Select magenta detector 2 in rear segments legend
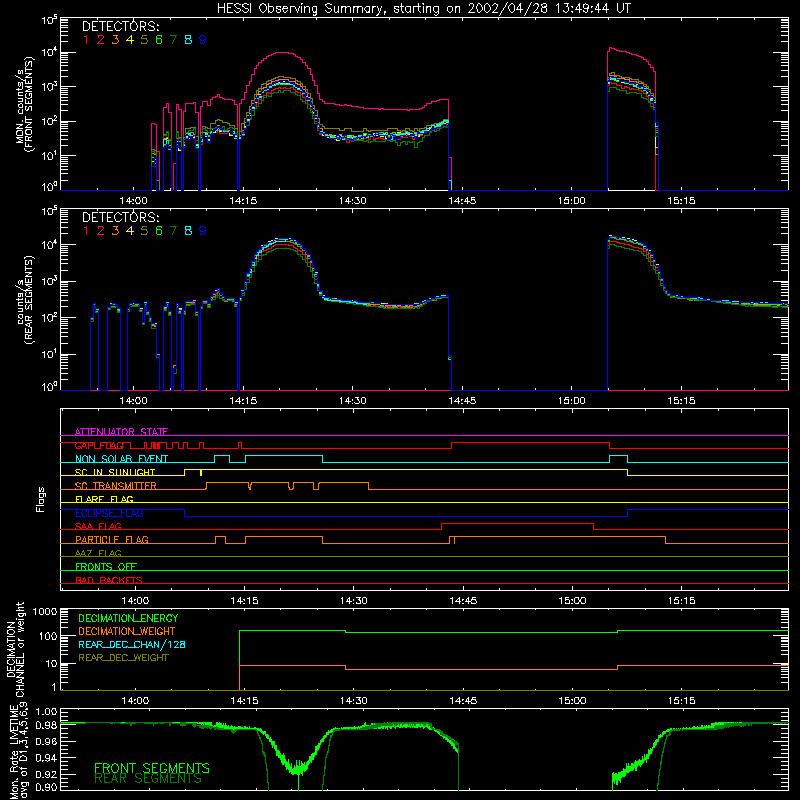 (101, 231)
